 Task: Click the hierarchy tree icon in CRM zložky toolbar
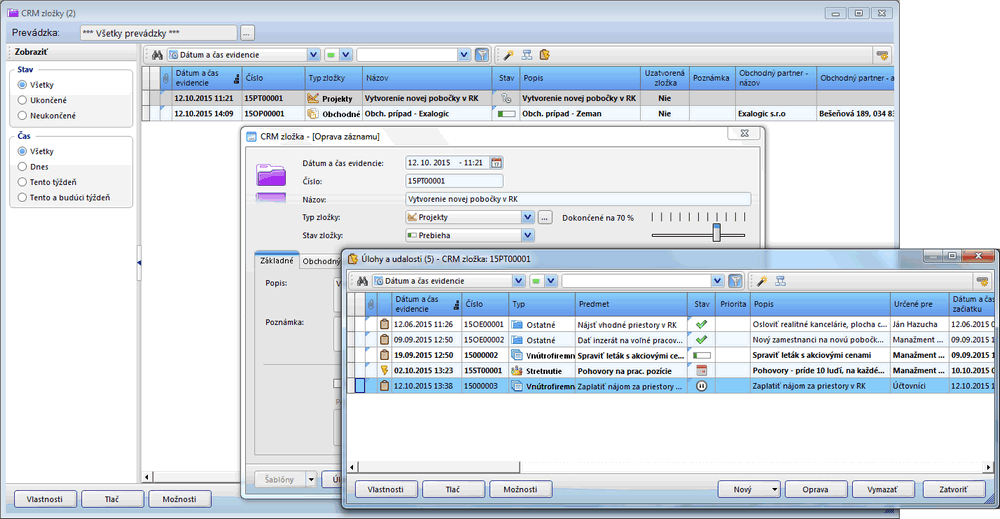(527, 55)
